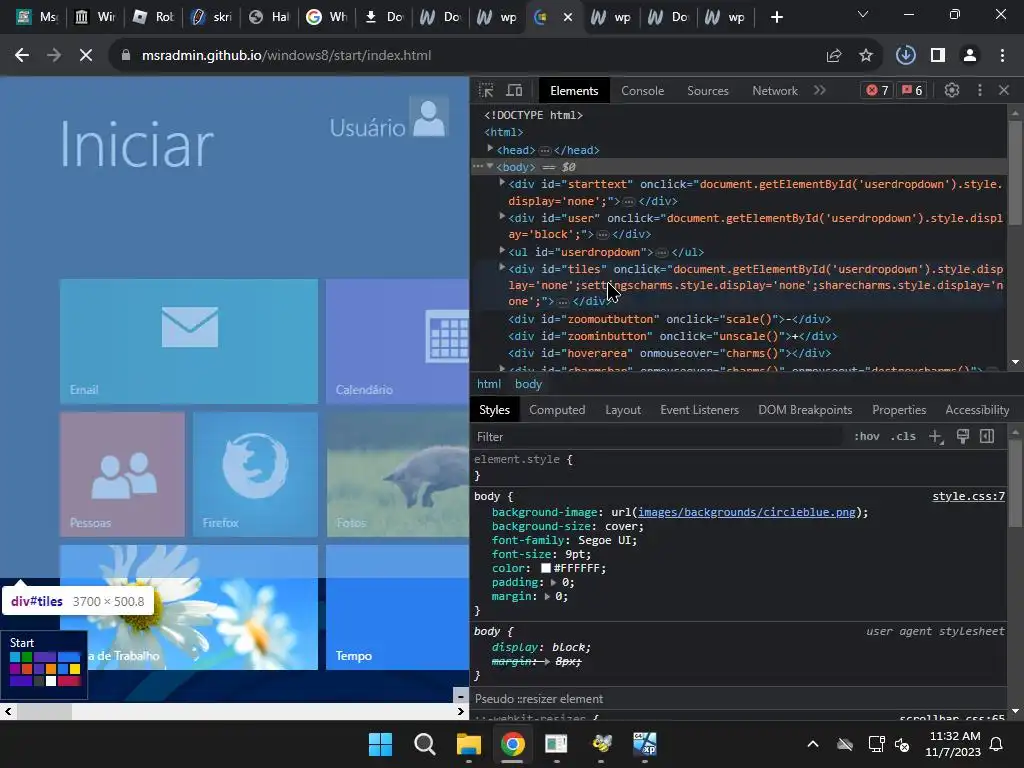Go back to the previous page
The height and width of the screenshot is (768, 1024).
coord(22,56)
